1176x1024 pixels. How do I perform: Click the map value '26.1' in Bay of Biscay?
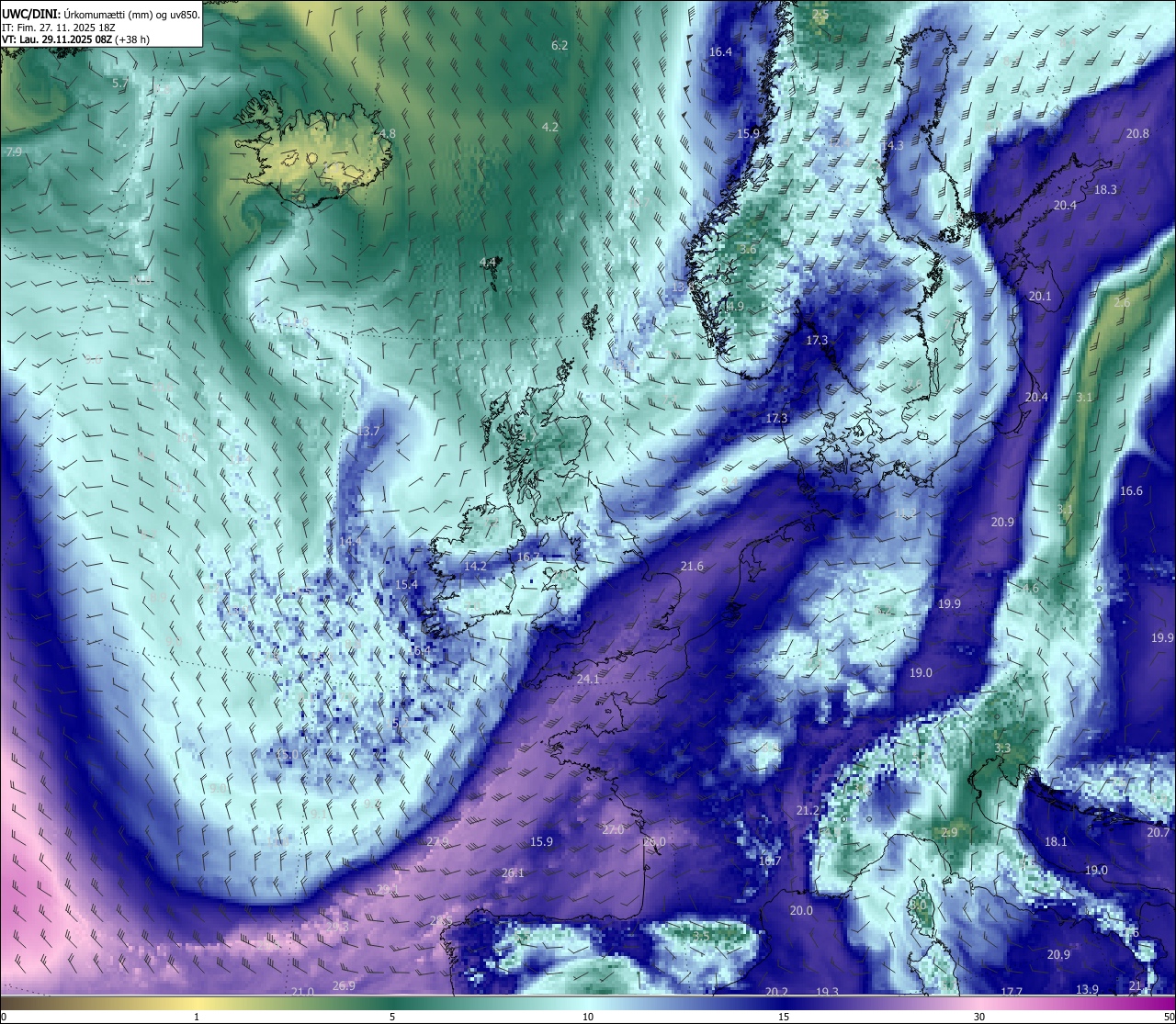click(513, 872)
